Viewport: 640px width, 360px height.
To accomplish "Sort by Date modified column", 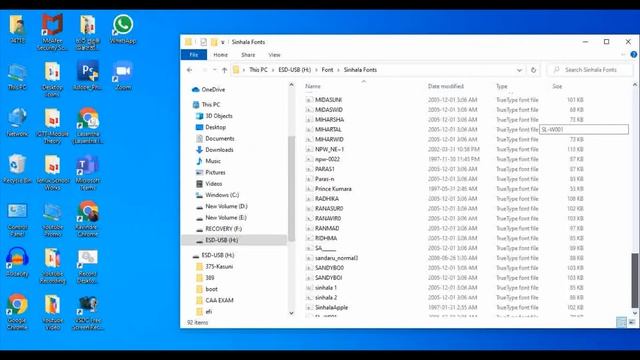I will (x=446, y=86).
